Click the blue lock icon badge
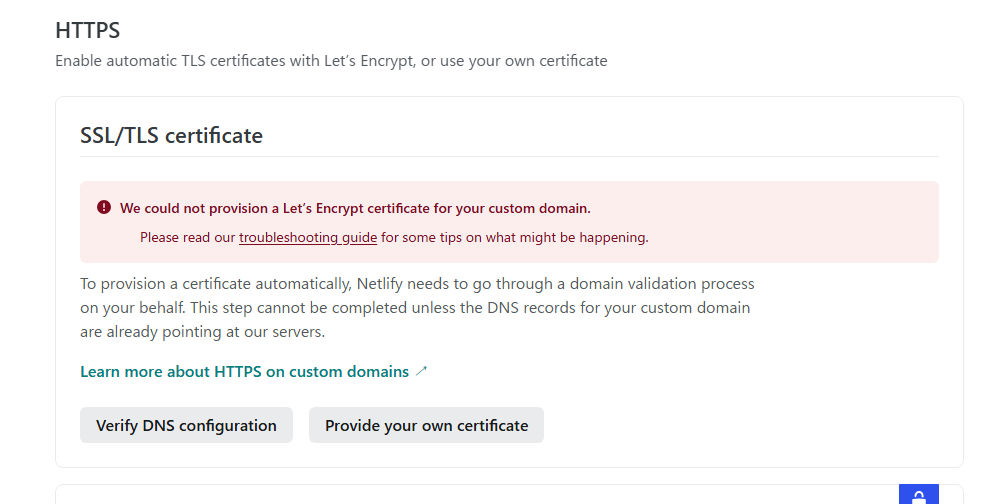 point(918,495)
